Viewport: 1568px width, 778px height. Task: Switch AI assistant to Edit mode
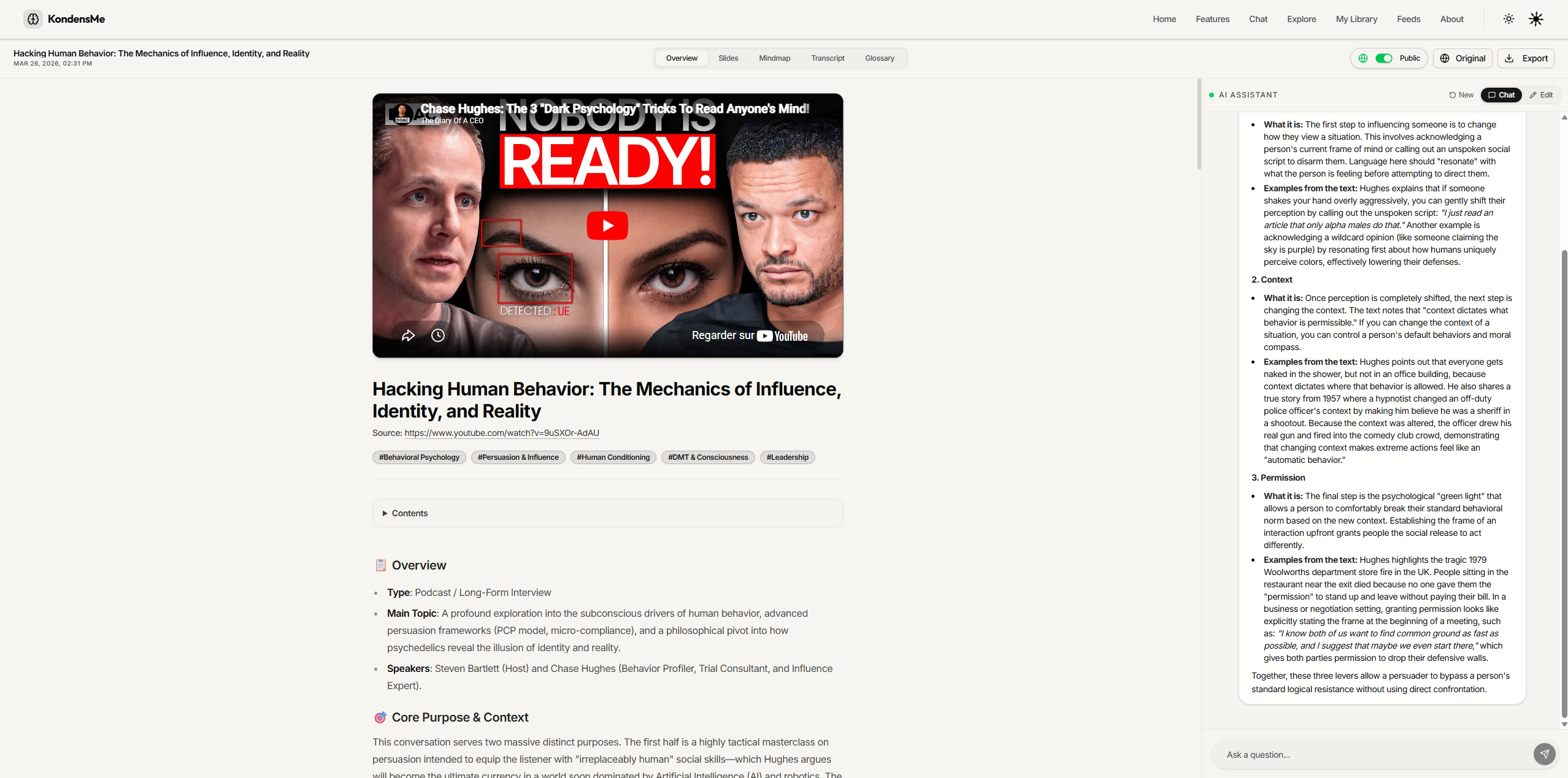1541,95
